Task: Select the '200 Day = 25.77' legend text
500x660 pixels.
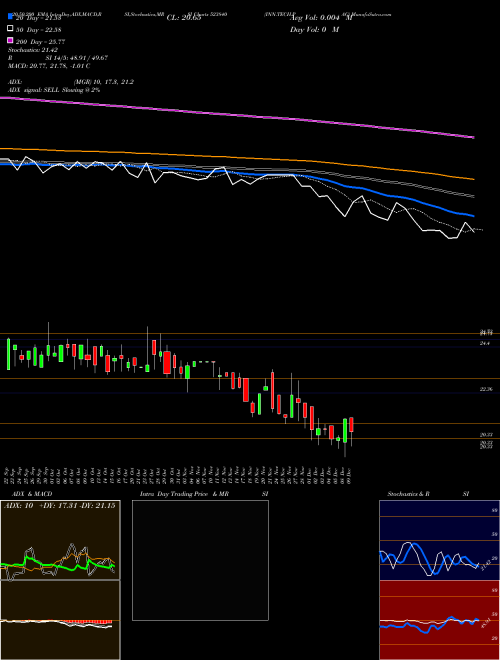Action: tap(40, 42)
